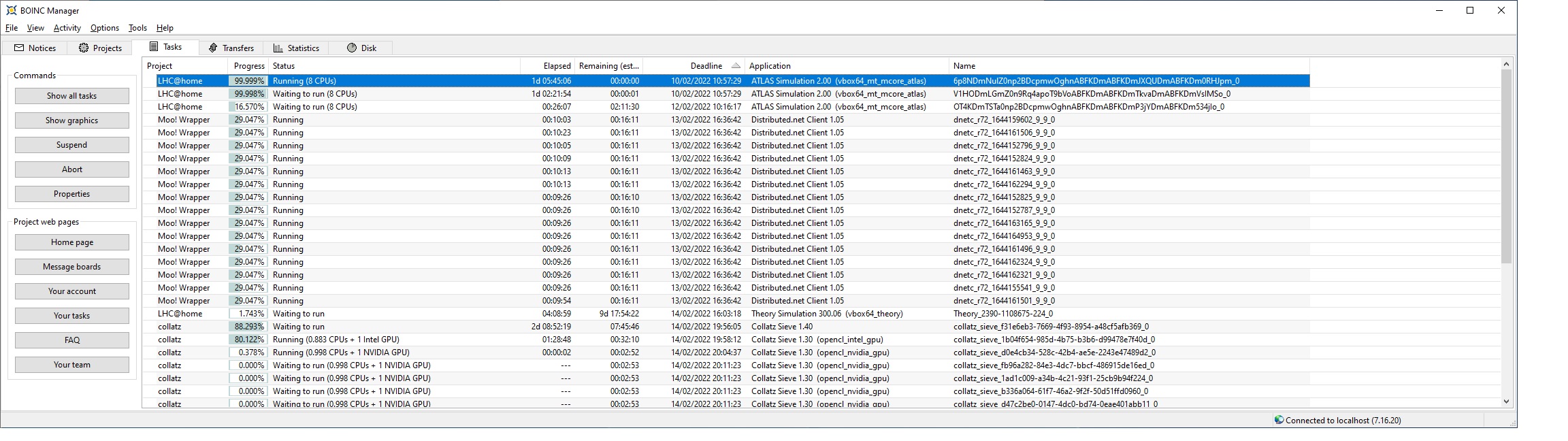Screen dimensions: 1568x441
Task: Select the Running (0.998 CPUs + 1 NVIDIA GPU) task
Action: pos(726,353)
